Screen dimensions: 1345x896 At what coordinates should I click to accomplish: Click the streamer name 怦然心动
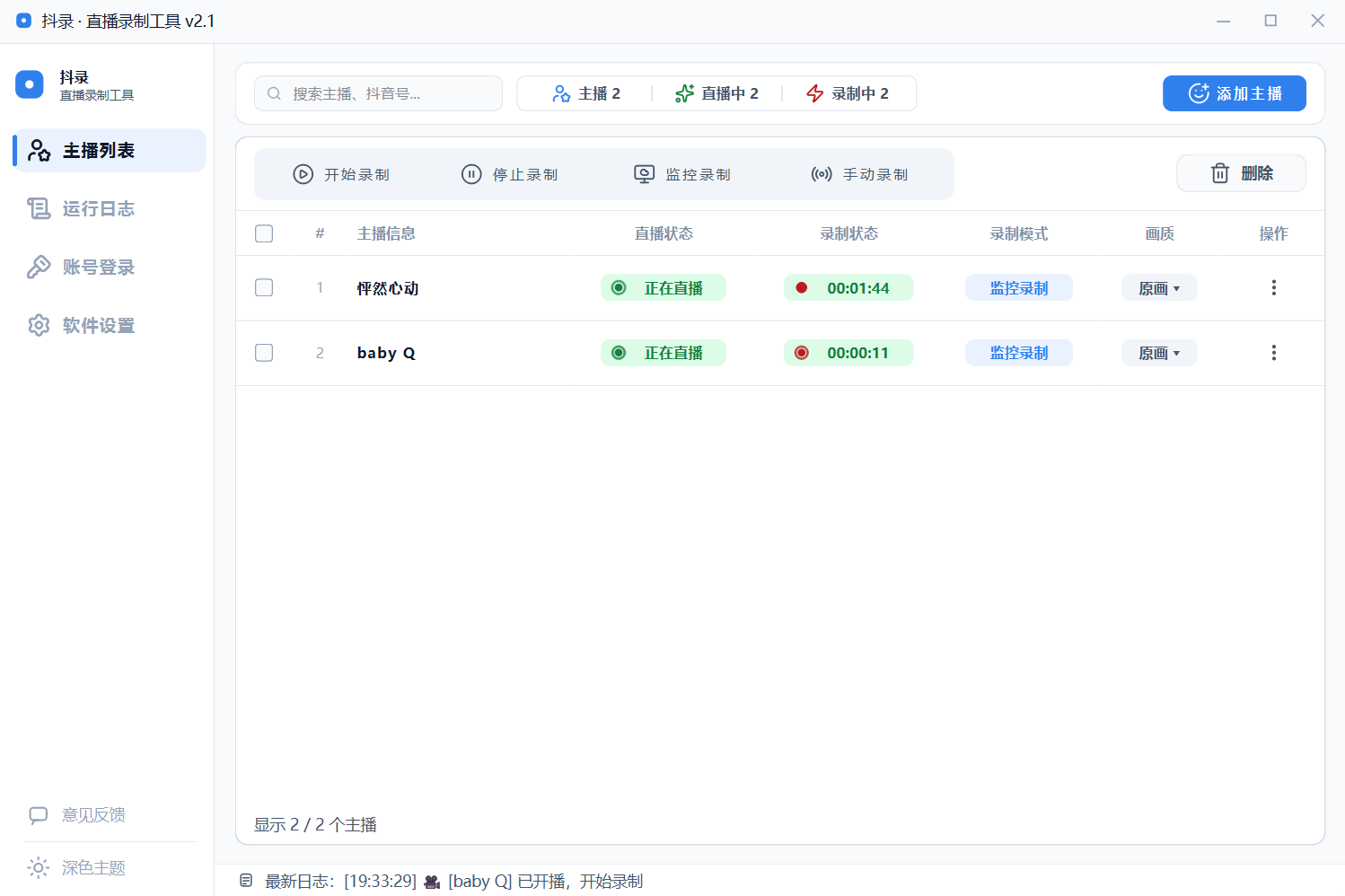coord(388,288)
